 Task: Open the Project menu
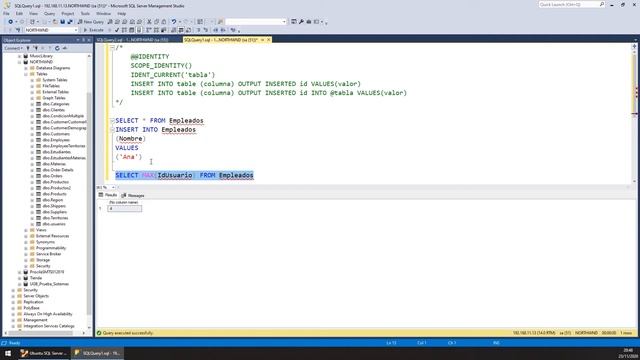pyautogui.click(x=68, y=13)
